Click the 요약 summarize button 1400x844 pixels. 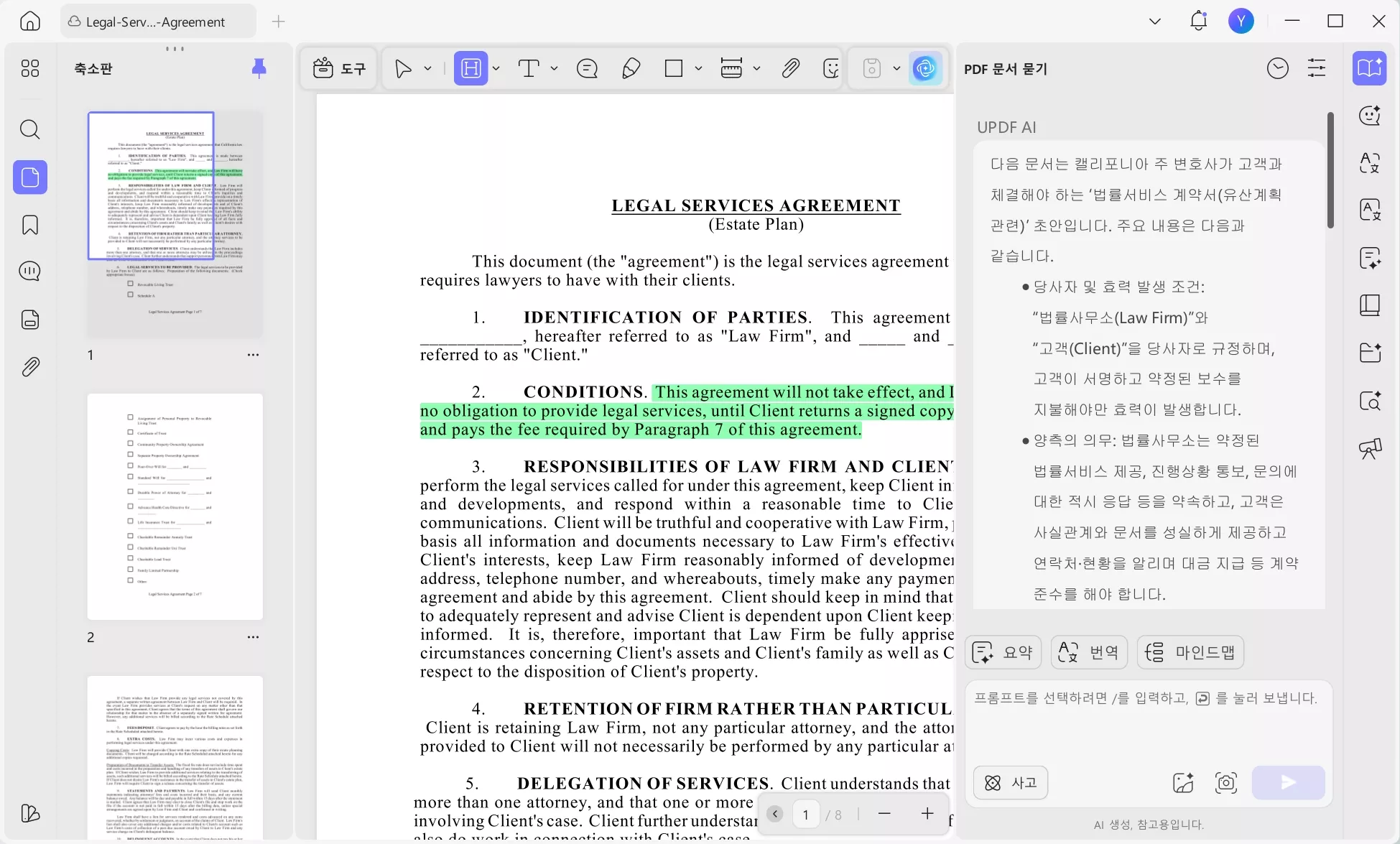click(1003, 652)
